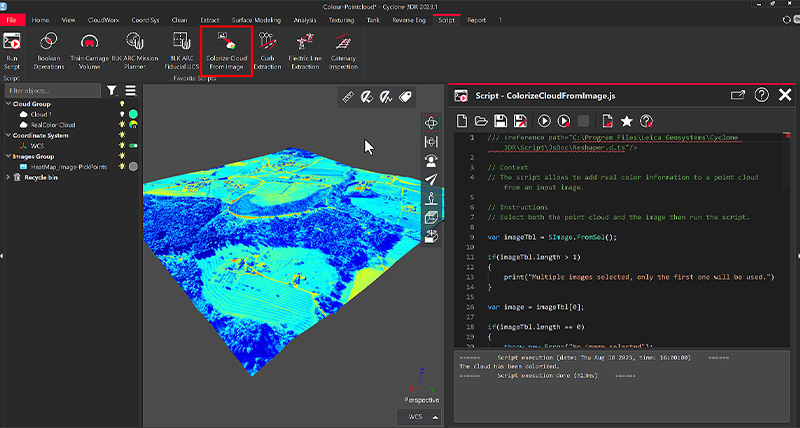Switch to the Texturing tab
This screenshot has height=428, width=800.
click(341, 20)
